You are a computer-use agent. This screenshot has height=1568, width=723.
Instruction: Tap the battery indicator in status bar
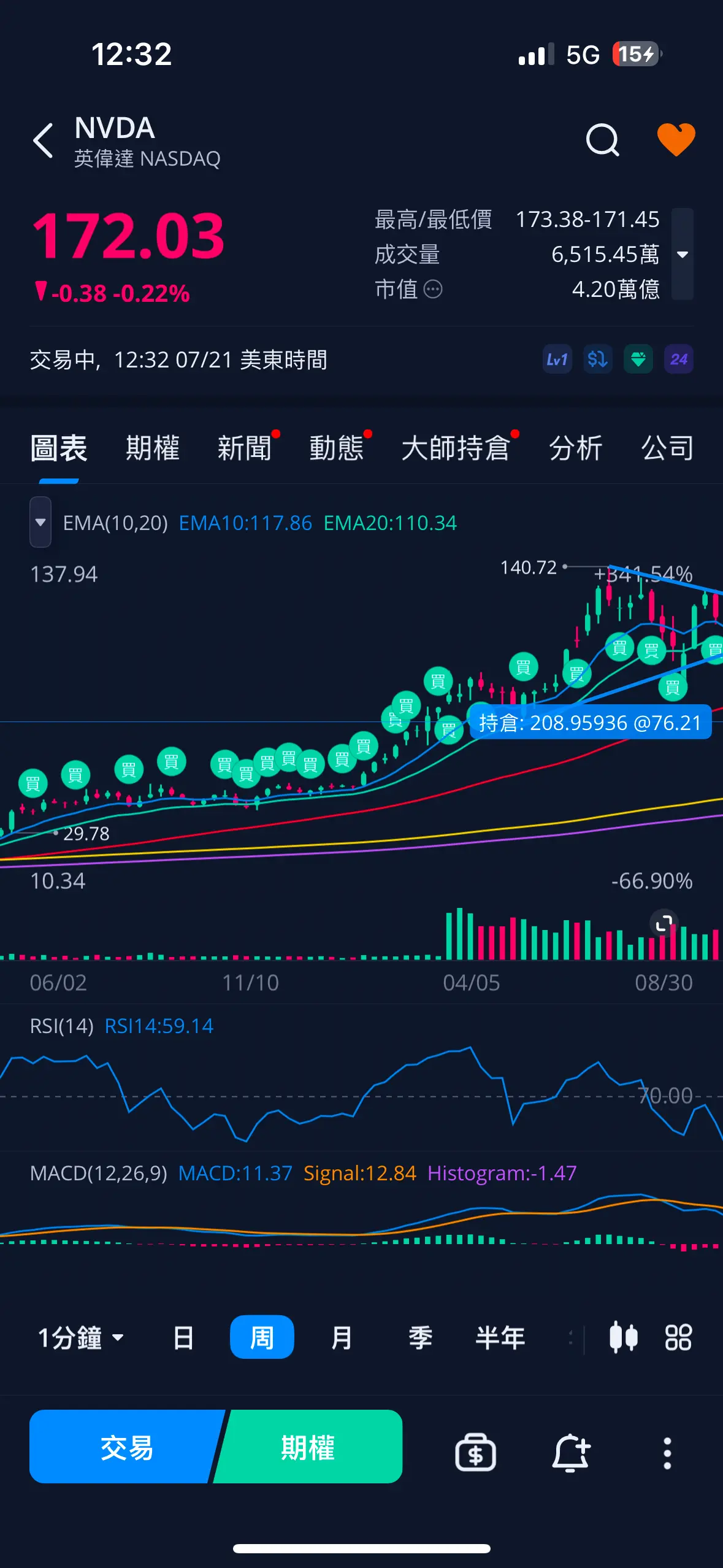tap(637, 54)
